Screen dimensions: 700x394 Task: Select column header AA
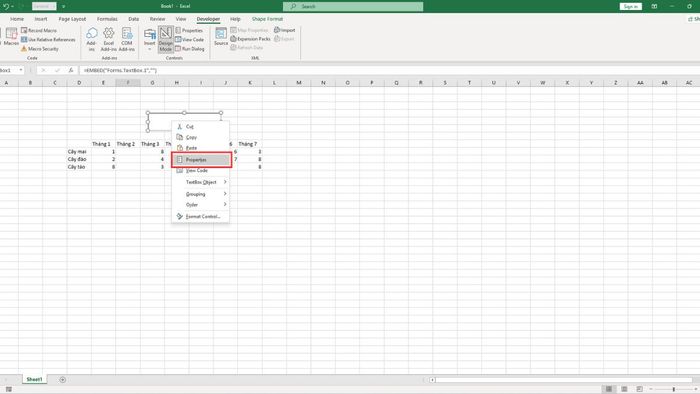(640, 83)
